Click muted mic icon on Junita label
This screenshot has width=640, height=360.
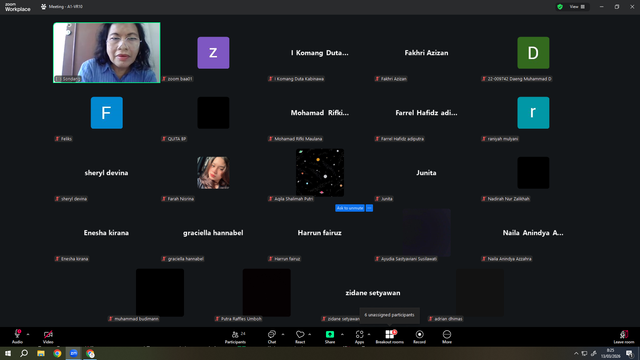pos(378,199)
